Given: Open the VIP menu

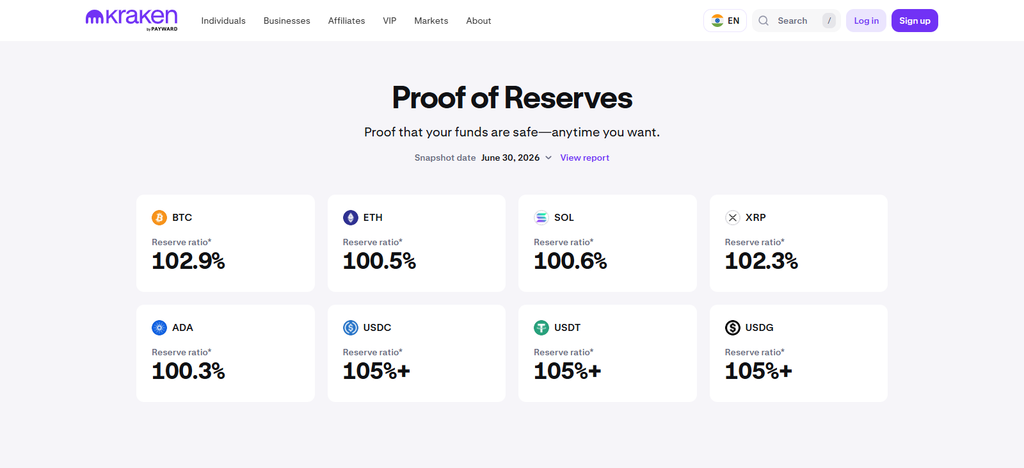Looking at the screenshot, I should click(x=390, y=21).
